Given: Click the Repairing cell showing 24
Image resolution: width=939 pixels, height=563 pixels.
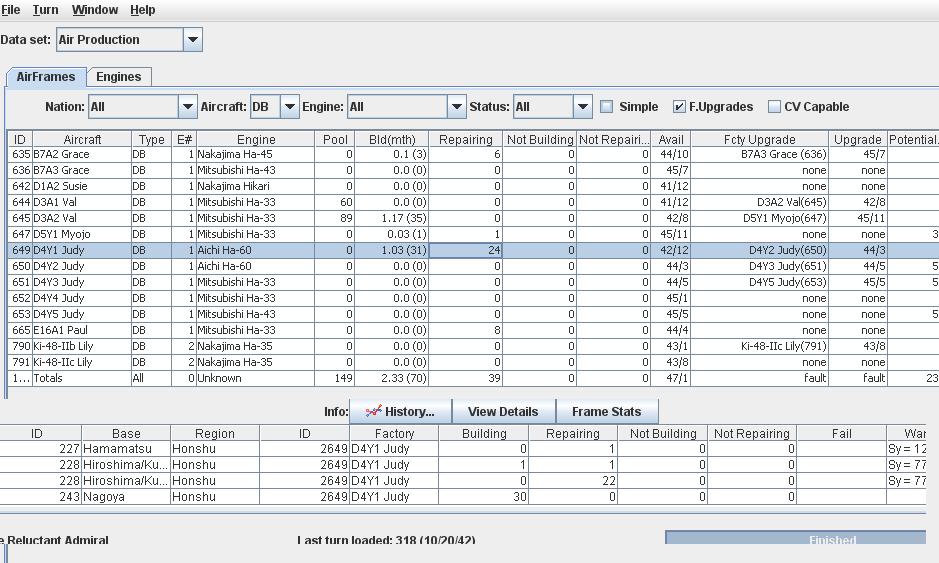Looking at the screenshot, I should click(466, 250).
